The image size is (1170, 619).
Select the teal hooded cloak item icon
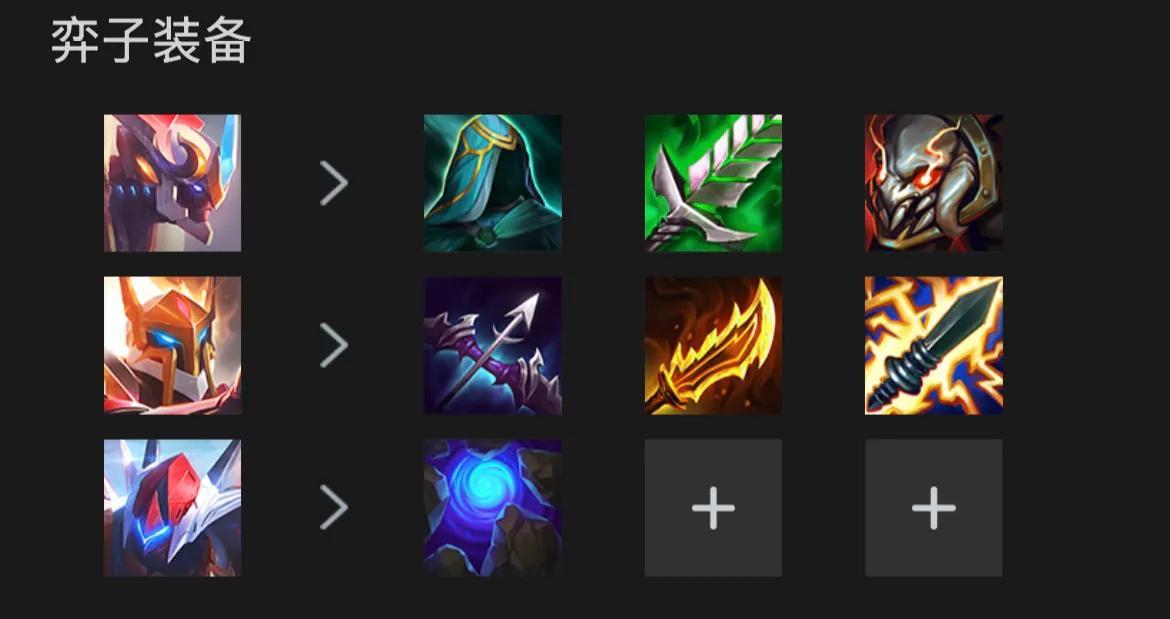[492, 183]
